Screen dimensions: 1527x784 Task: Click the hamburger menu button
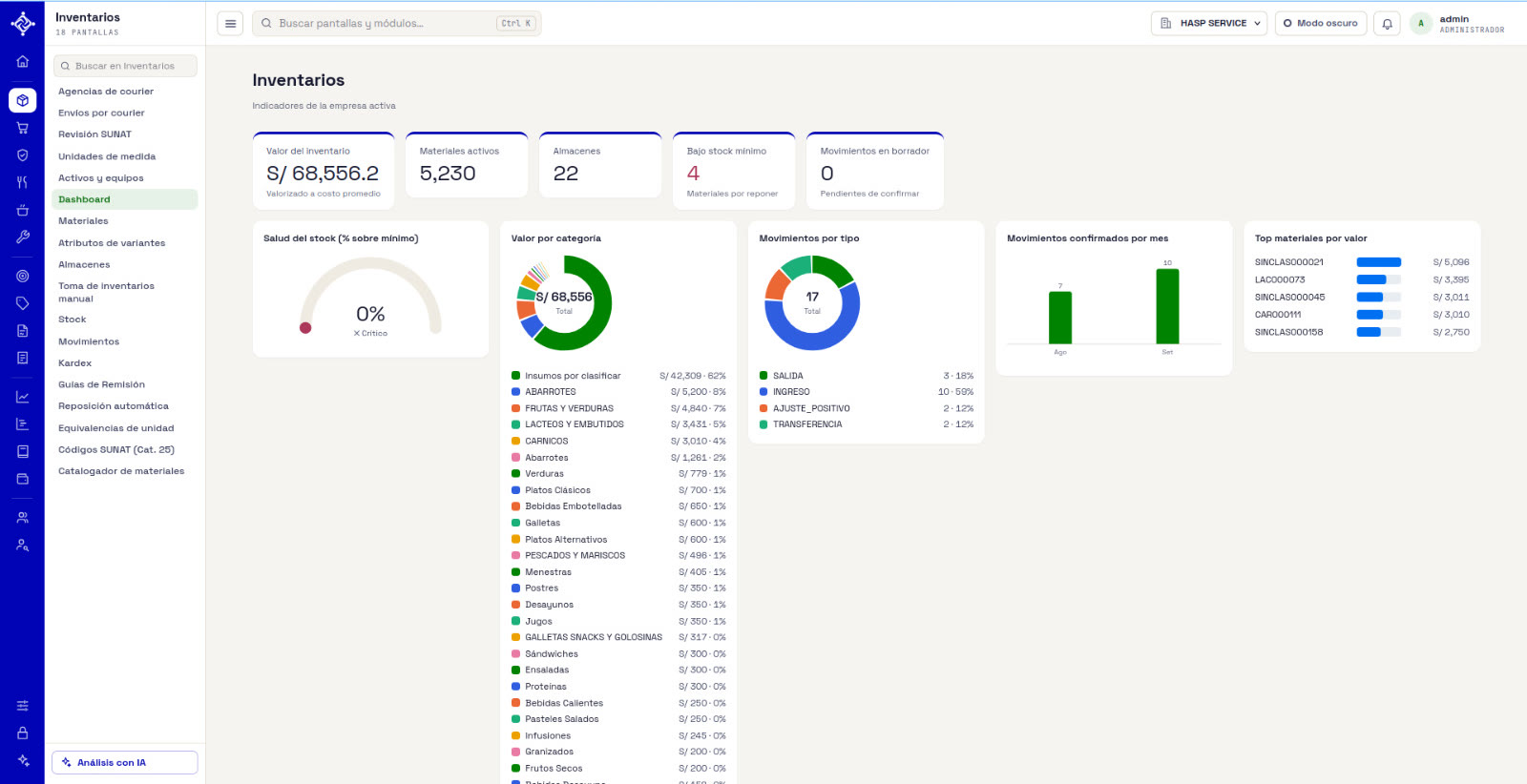coord(230,24)
